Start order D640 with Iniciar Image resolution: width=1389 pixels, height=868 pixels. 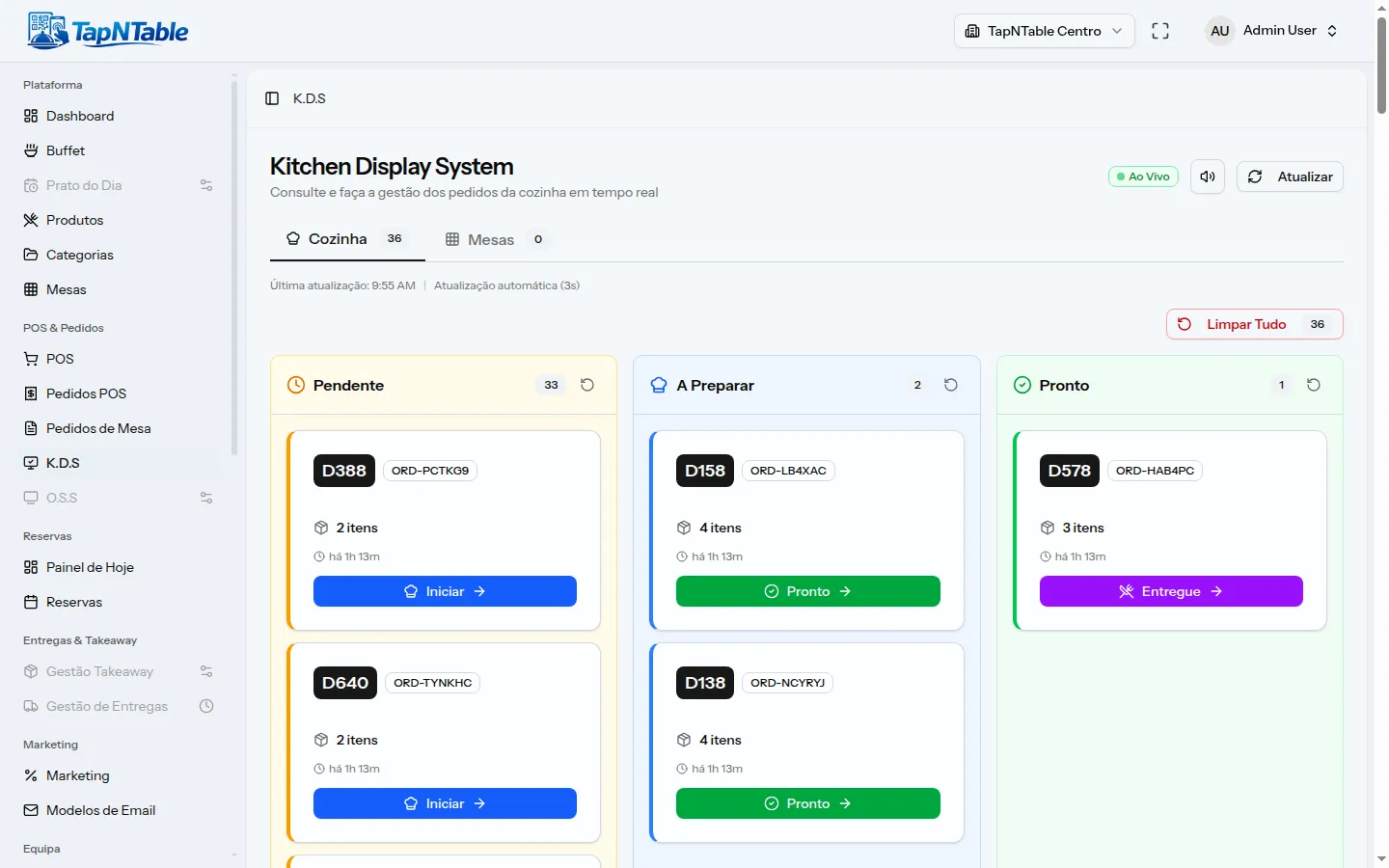tap(445, 803)
